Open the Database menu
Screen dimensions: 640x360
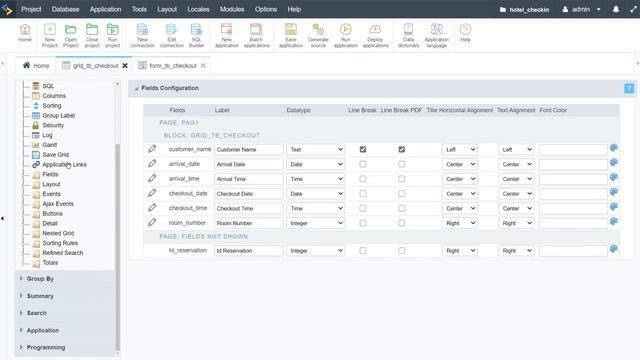click(65, 9)
